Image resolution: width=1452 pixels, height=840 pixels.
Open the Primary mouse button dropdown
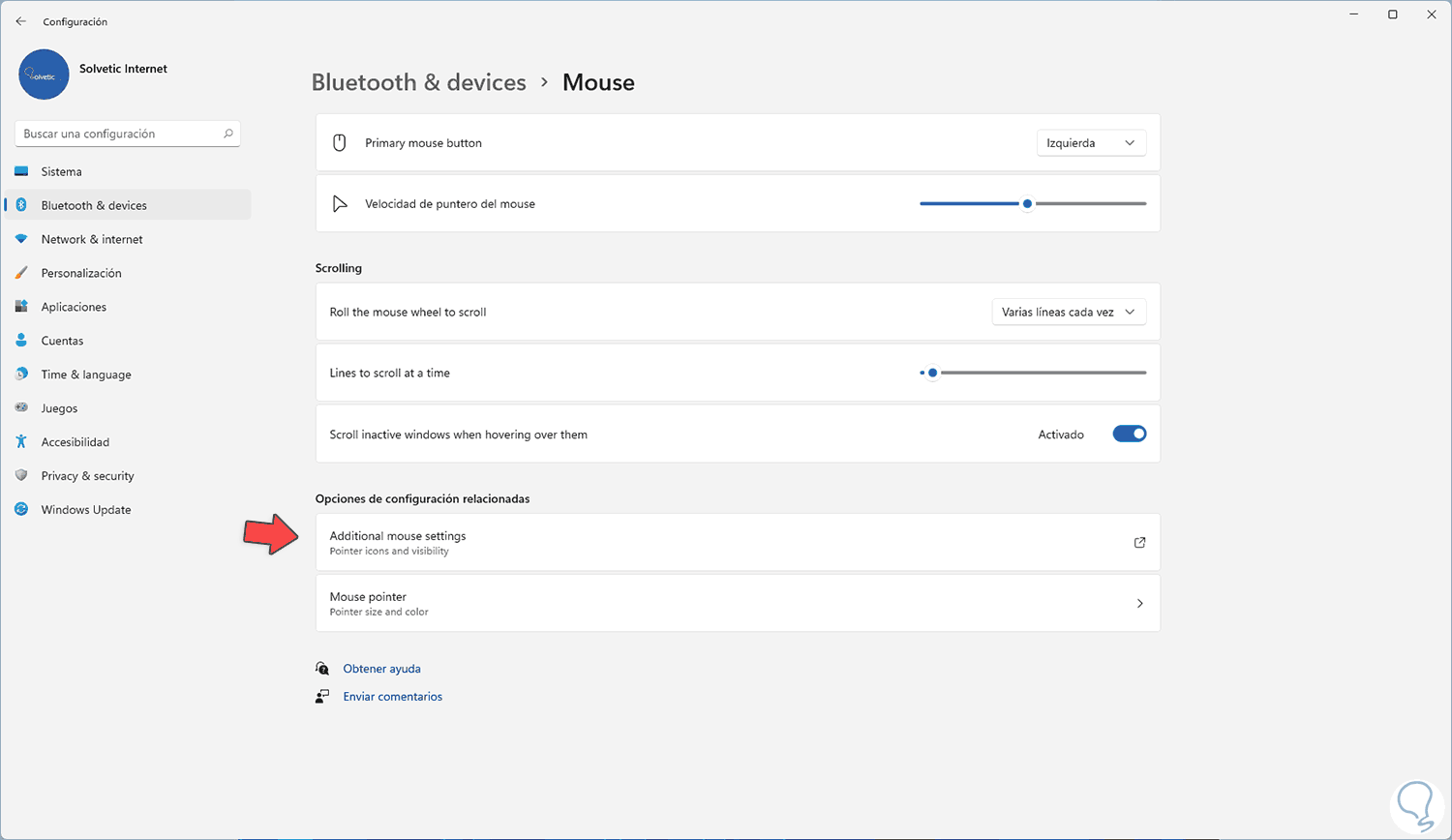1091,143
